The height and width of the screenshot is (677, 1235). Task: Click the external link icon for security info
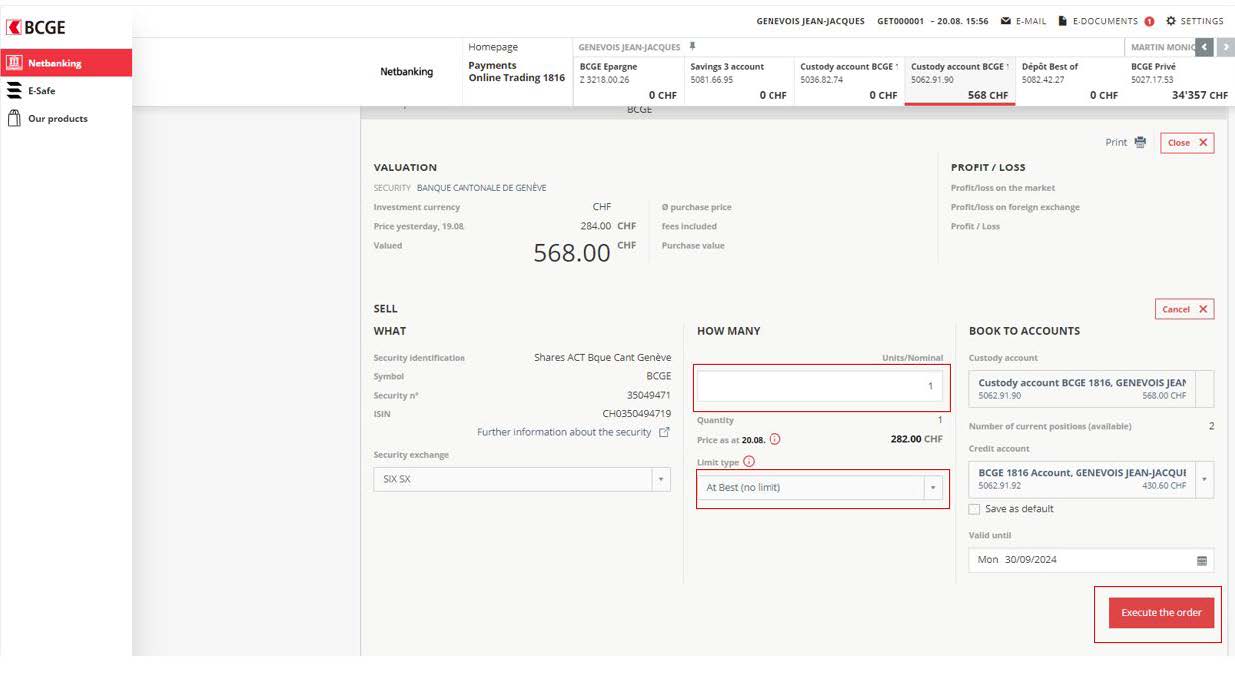664,432
